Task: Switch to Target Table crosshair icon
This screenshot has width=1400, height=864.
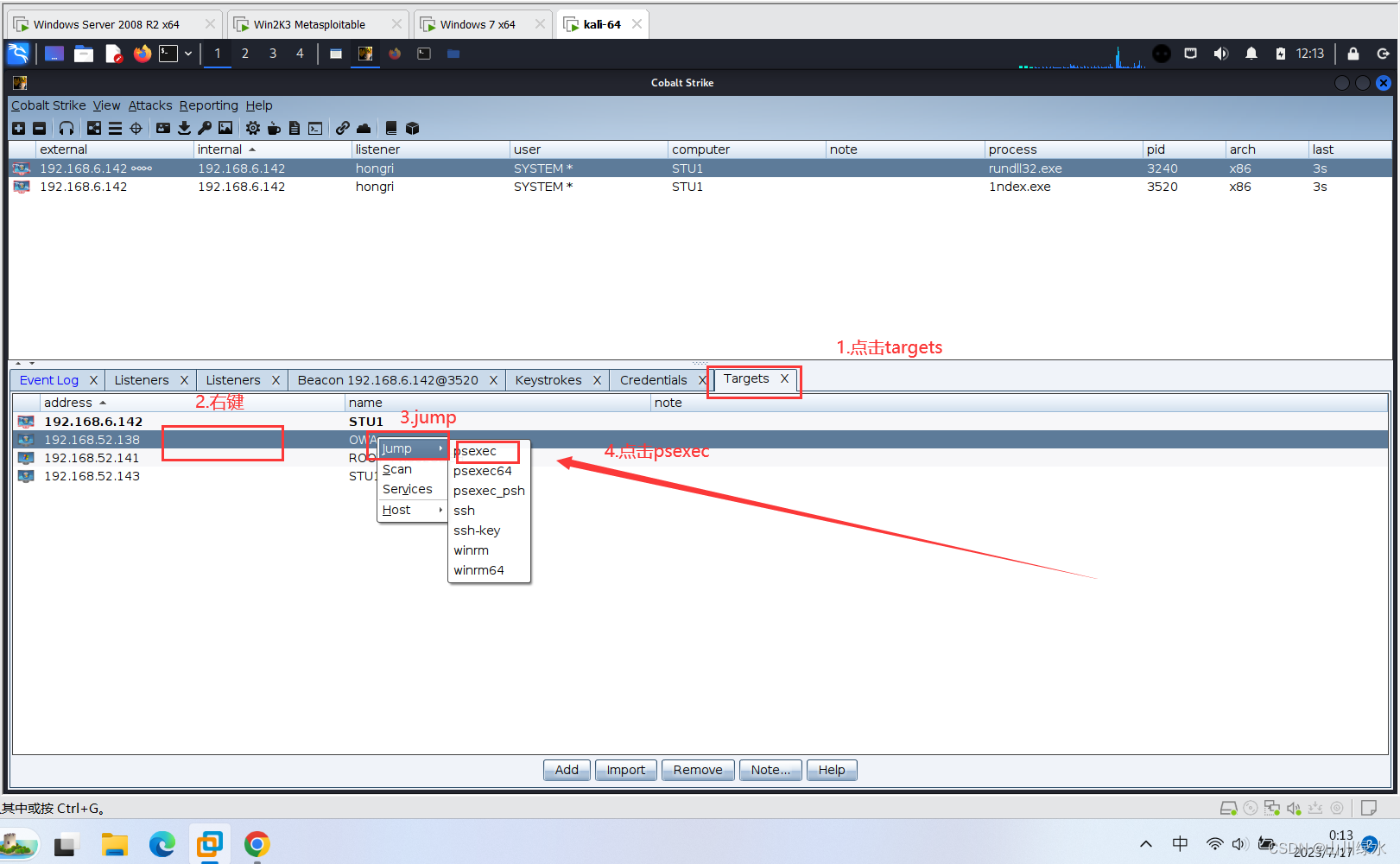Action: point(136,128)
